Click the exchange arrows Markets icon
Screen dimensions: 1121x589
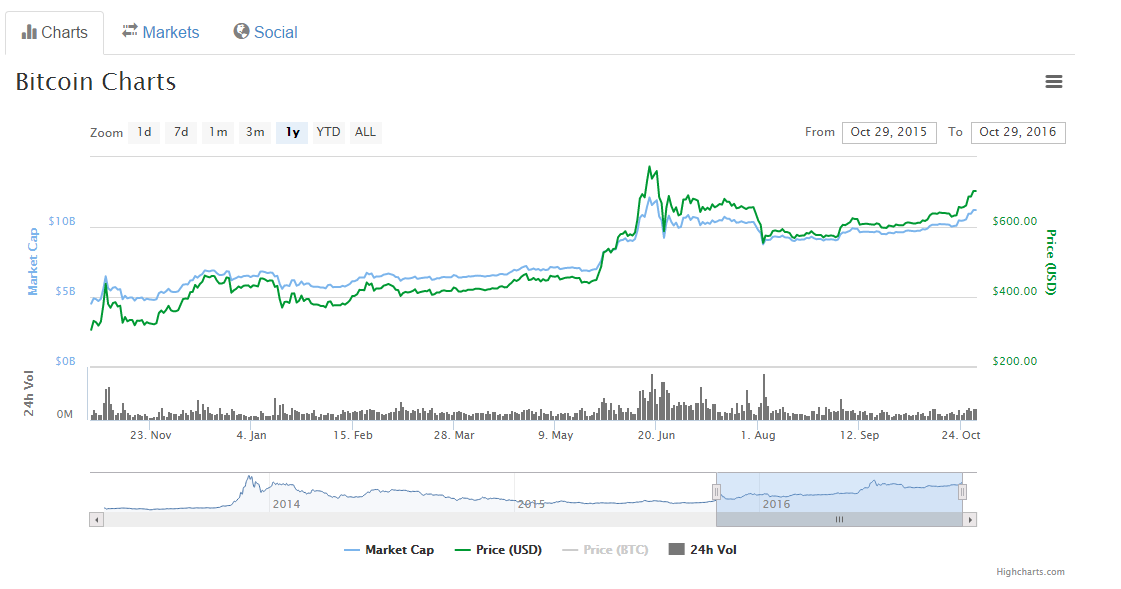click(130, 32)
